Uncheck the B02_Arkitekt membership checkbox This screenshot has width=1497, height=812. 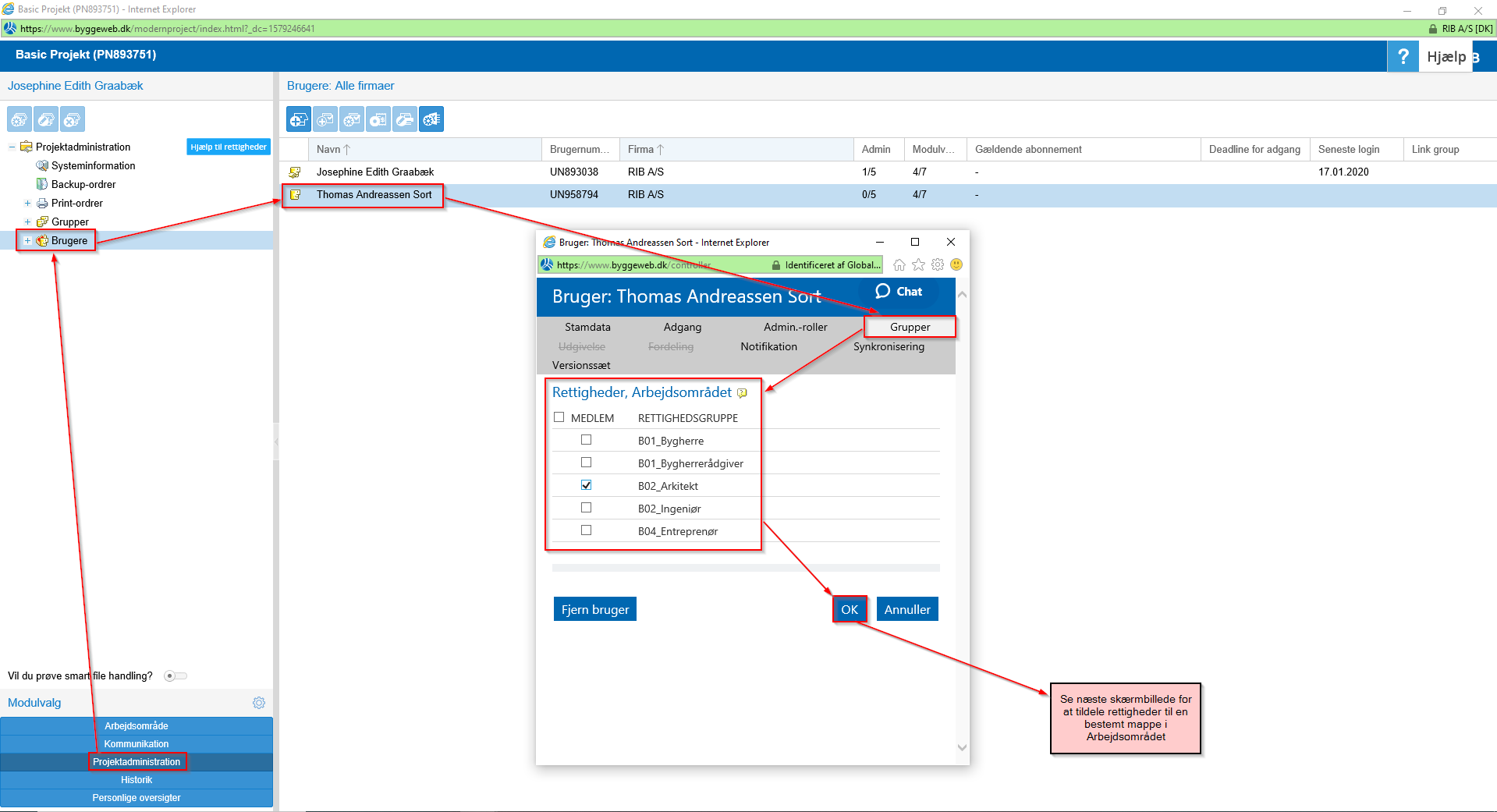click(x=586, y=485)
